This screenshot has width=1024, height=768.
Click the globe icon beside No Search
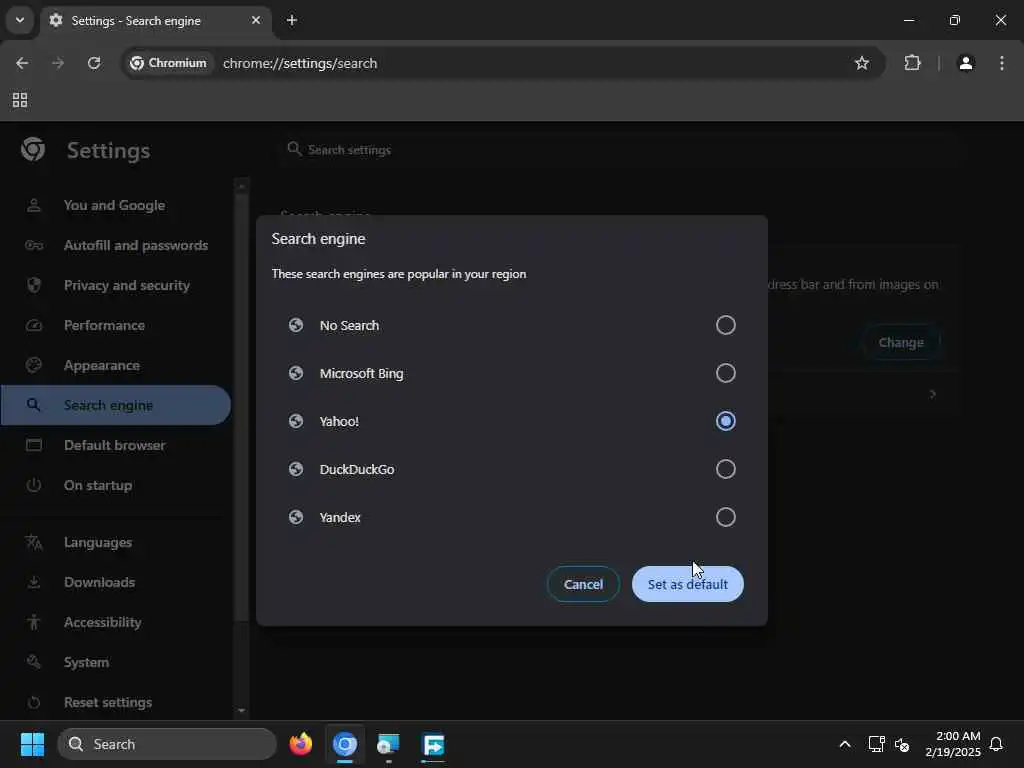pyautogui.click(x=296, y=325)
